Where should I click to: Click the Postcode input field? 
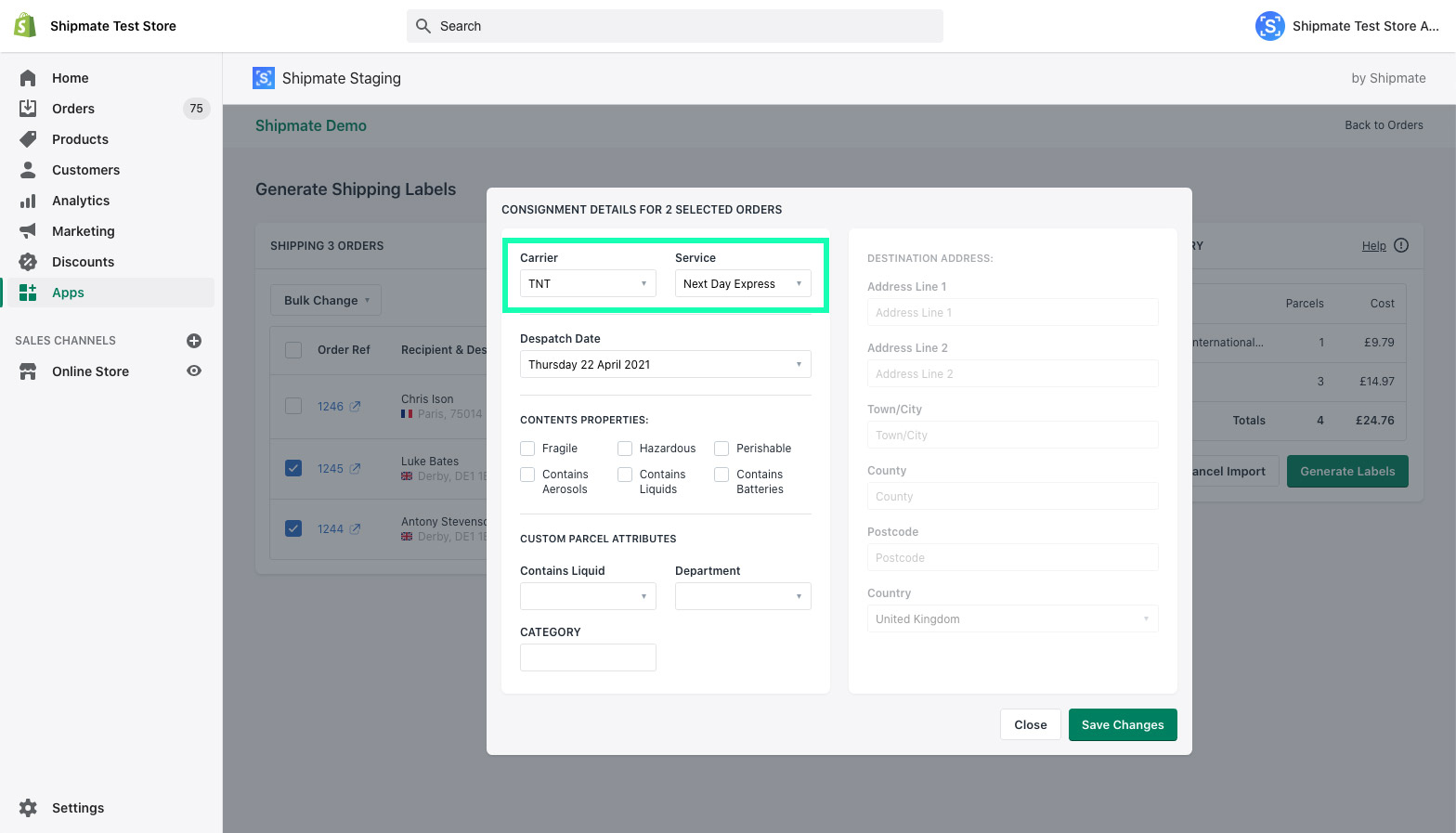pos(1013,557)
